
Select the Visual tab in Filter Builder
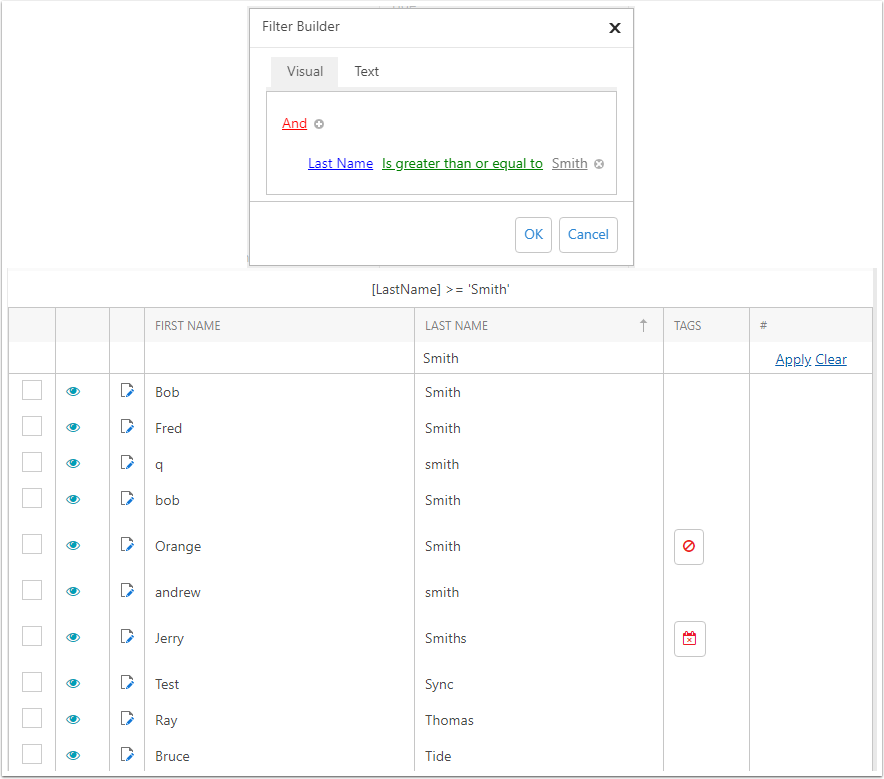tap(304, 72)
